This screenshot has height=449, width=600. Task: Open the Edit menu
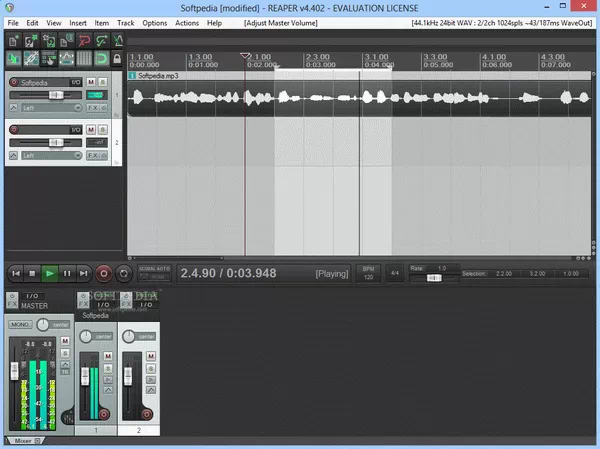pyautogui.click(x=32, y=23)
